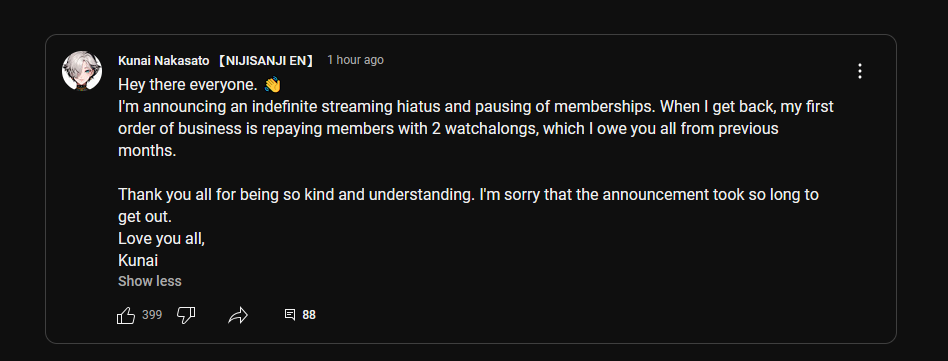
Task: Click the 88 comments count
Action: click(309, 315)
